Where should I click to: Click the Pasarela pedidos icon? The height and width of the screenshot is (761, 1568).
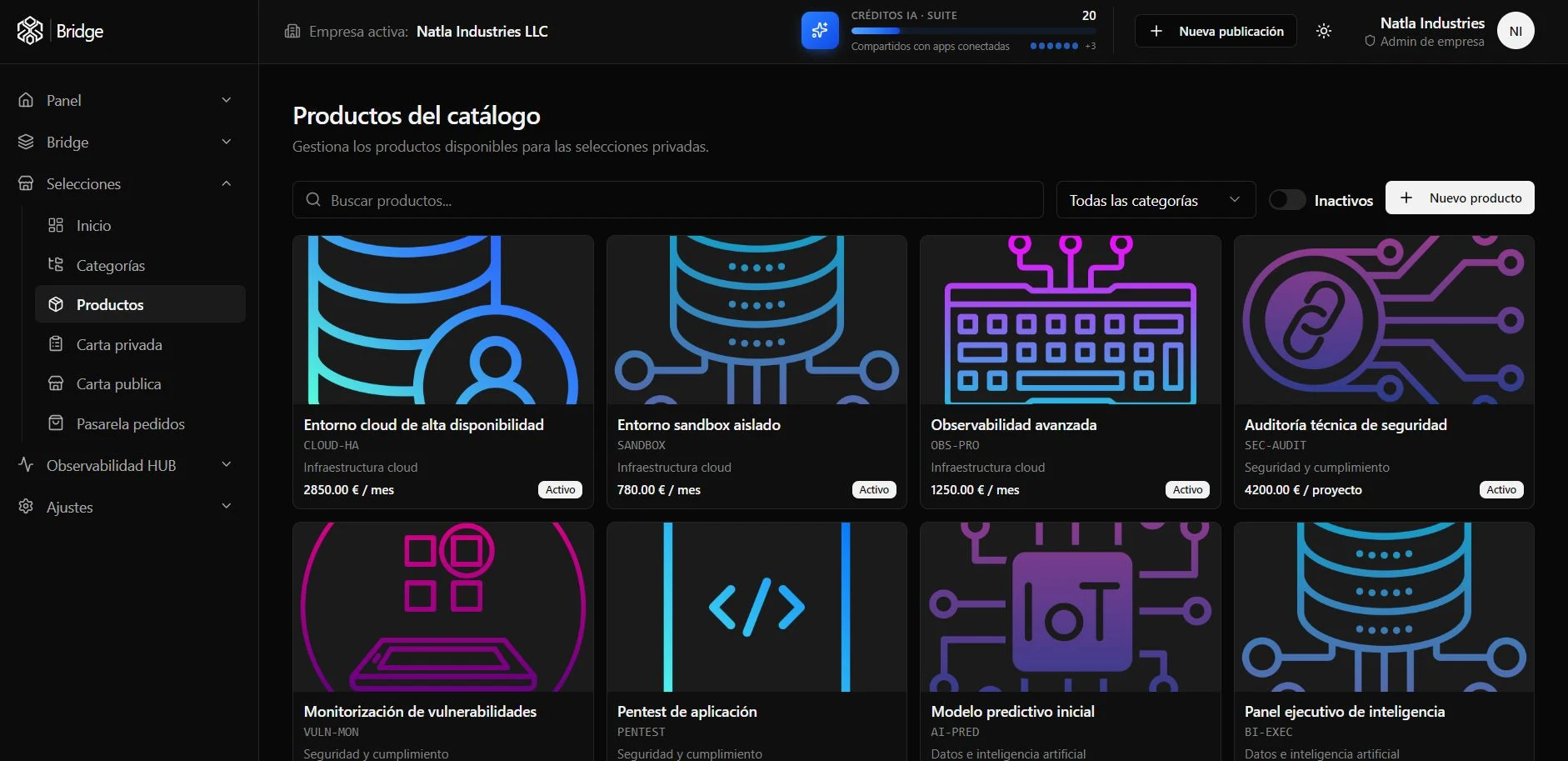(x=56, y=423)
